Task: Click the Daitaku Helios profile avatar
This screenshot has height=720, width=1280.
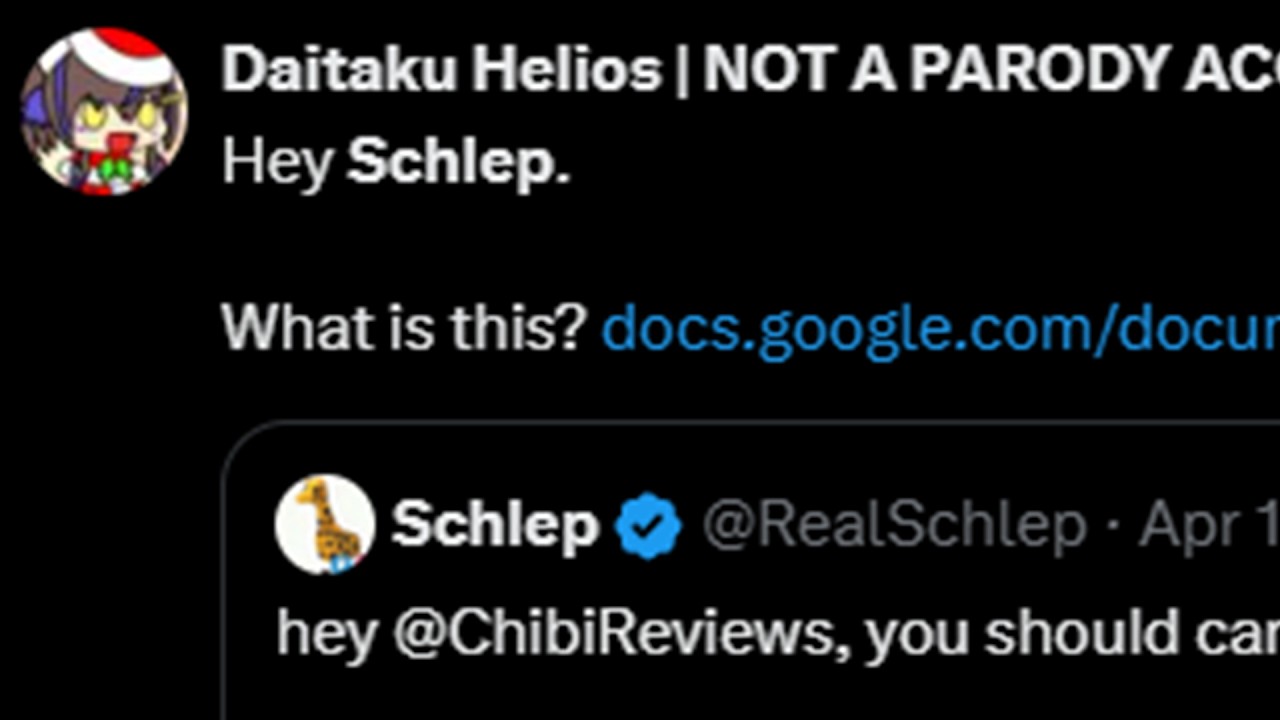Action: click(104, 111)
